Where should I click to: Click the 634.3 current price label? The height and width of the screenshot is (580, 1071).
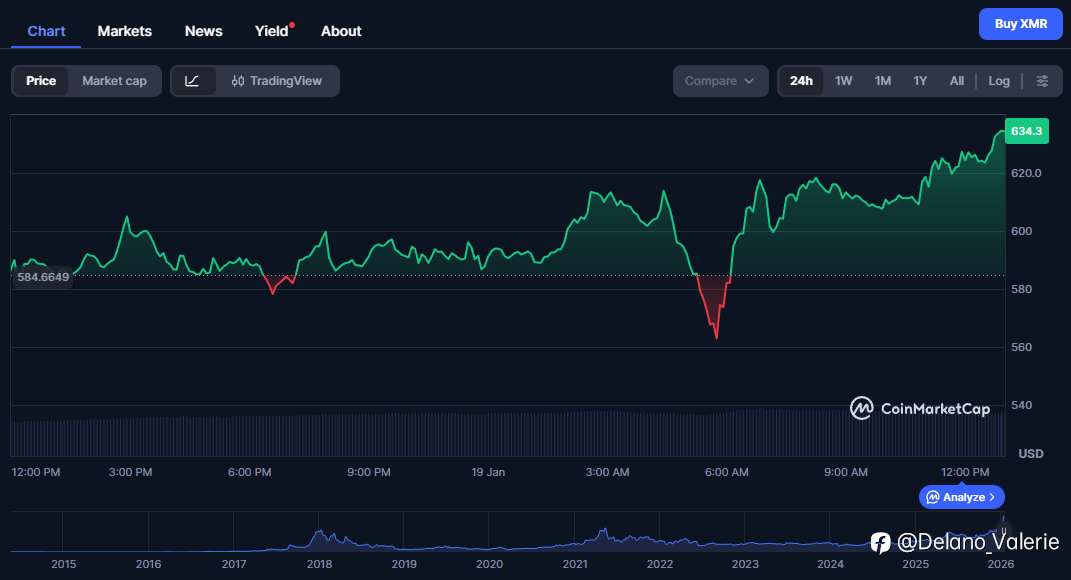click(x=1026, y=131)
